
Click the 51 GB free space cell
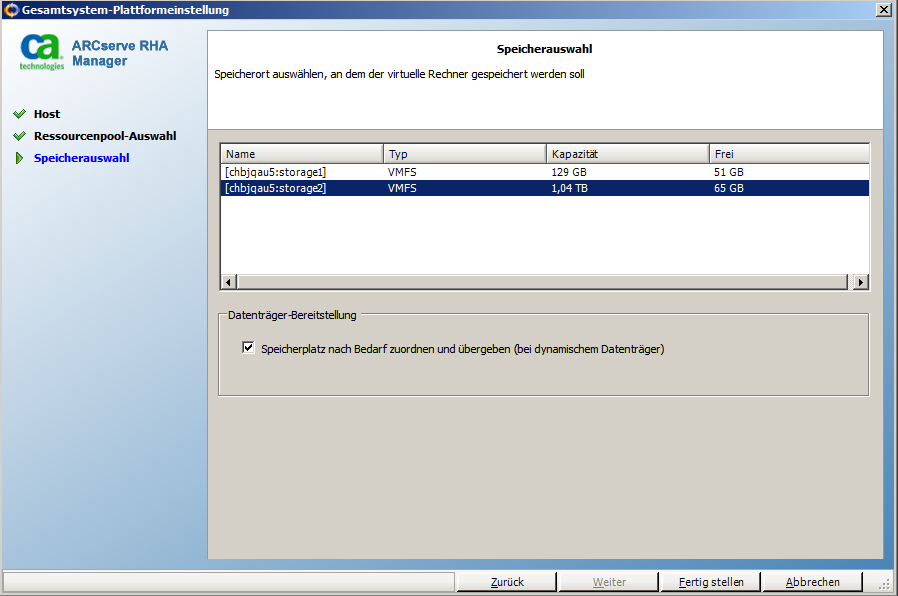click(x=728, y=172)
